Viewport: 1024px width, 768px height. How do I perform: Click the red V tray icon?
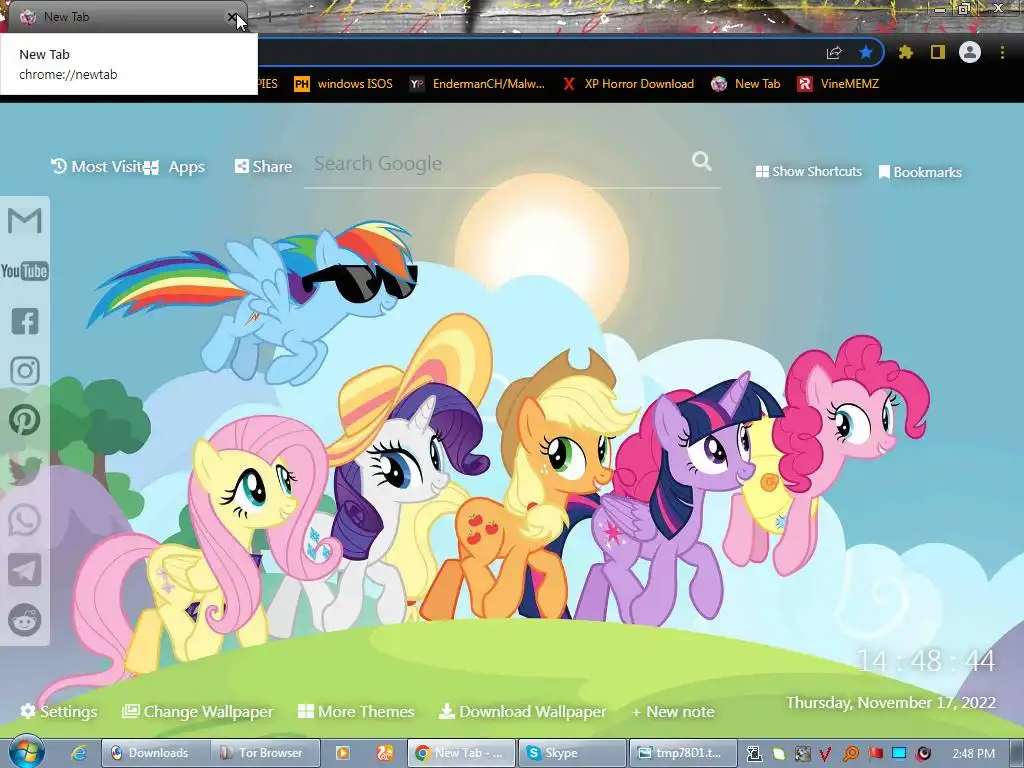(825, 754)
